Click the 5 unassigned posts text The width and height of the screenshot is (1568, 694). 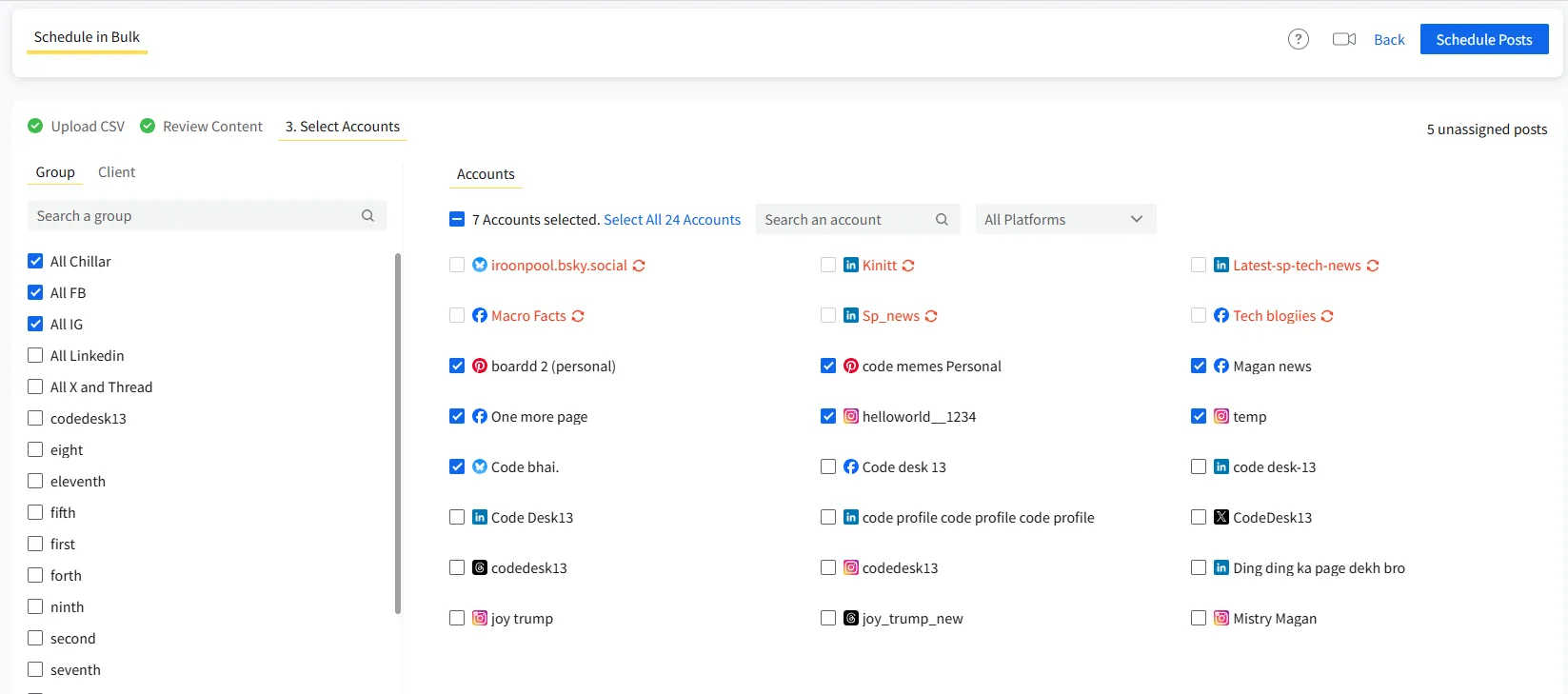click(1486, 129)
